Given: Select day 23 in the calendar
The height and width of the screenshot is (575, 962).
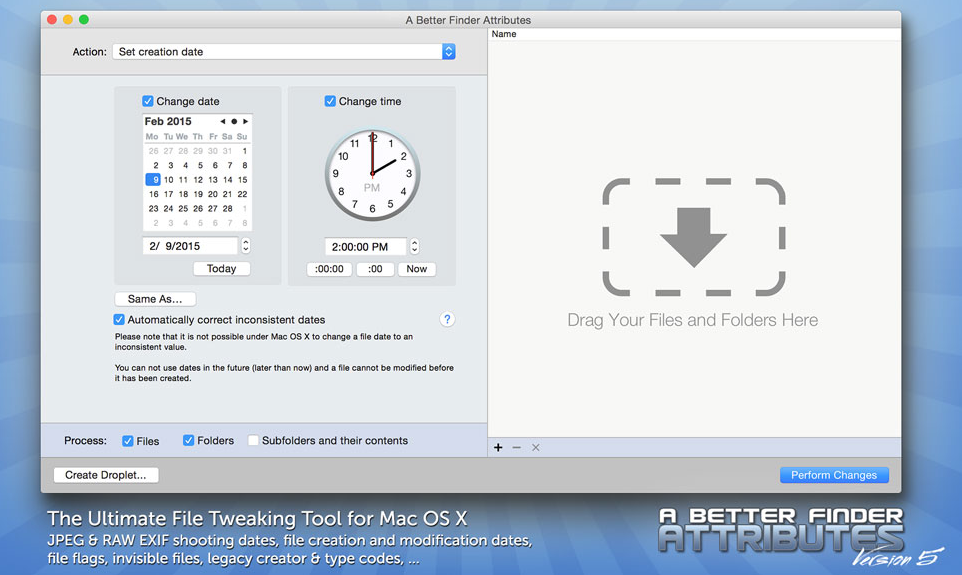Looking at the screenshot, I should click(153, 209).
